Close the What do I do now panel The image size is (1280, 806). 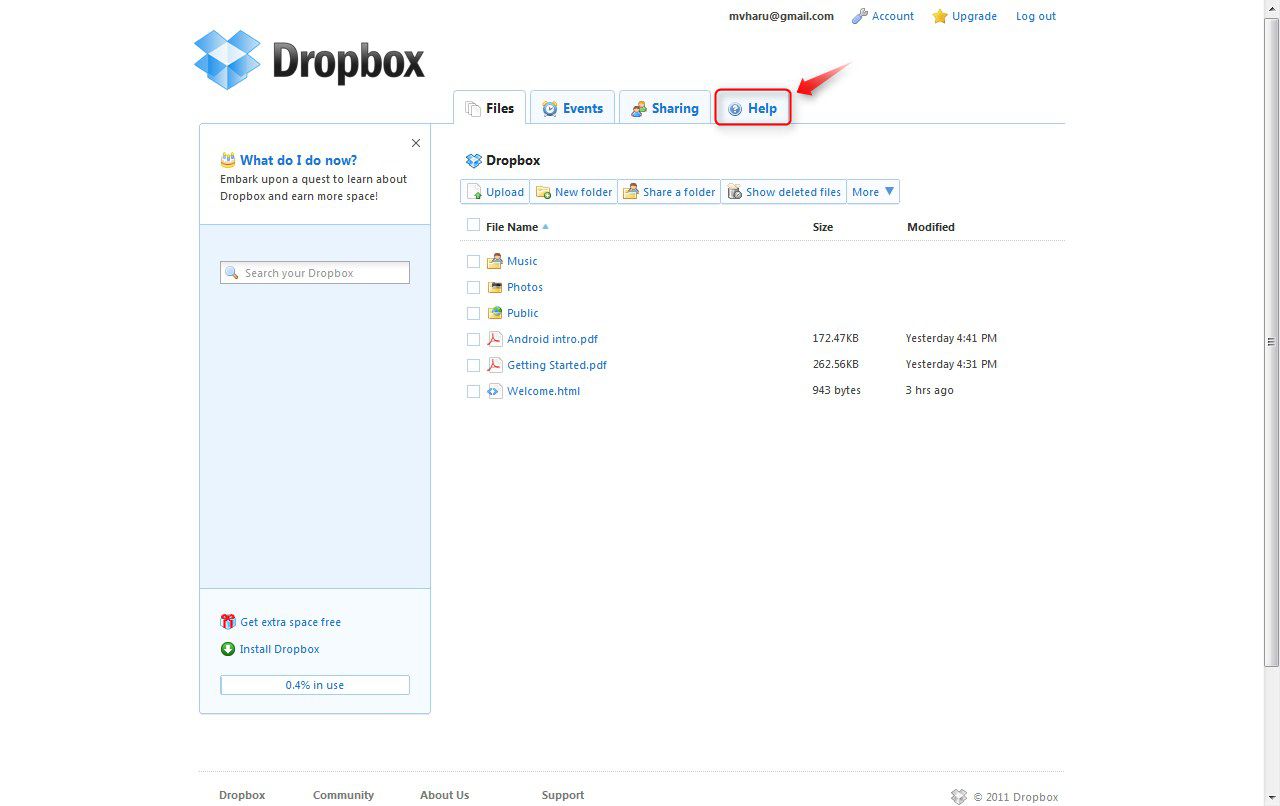point(416,143)
